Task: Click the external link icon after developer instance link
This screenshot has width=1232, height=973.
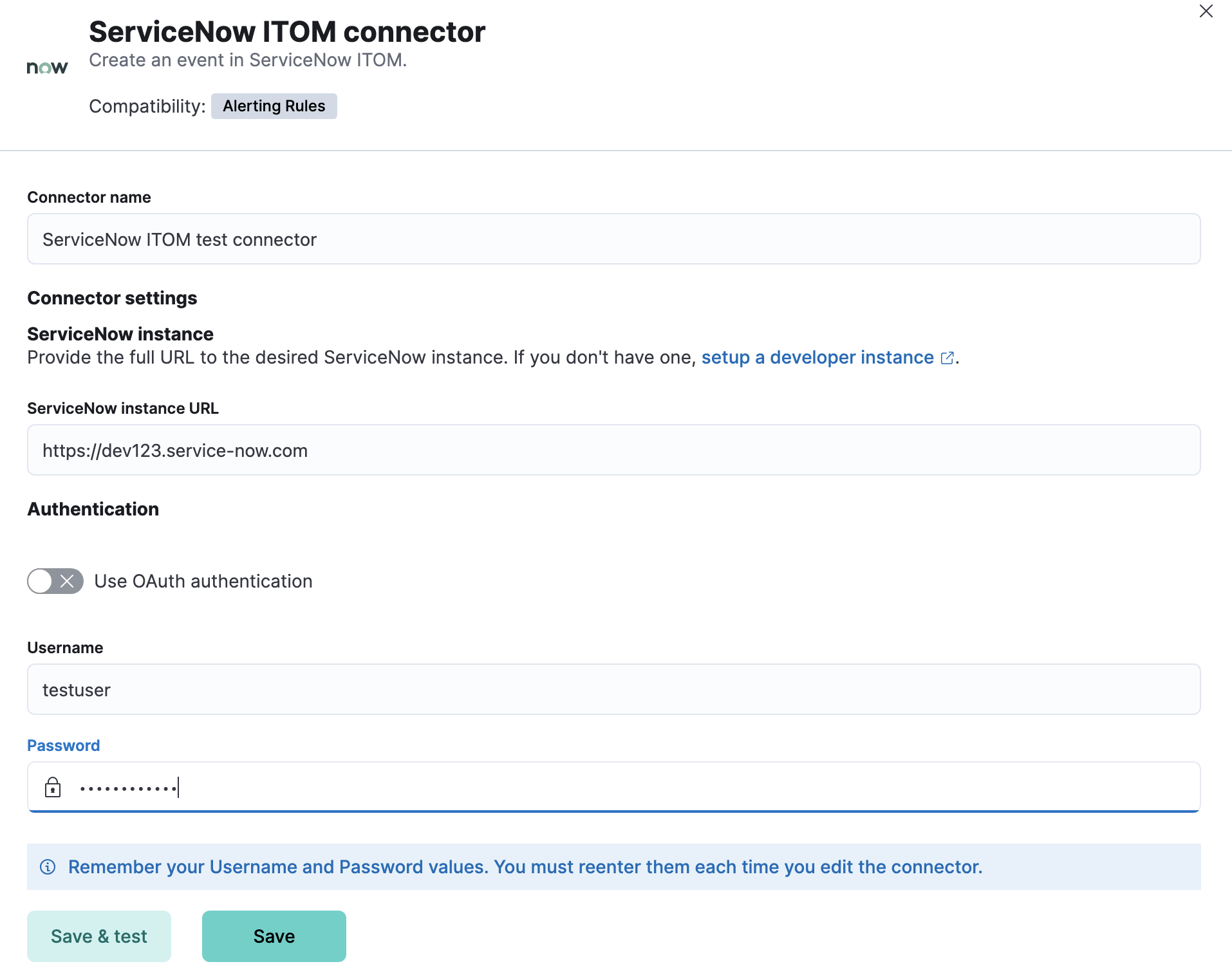Action: point(947,358)
